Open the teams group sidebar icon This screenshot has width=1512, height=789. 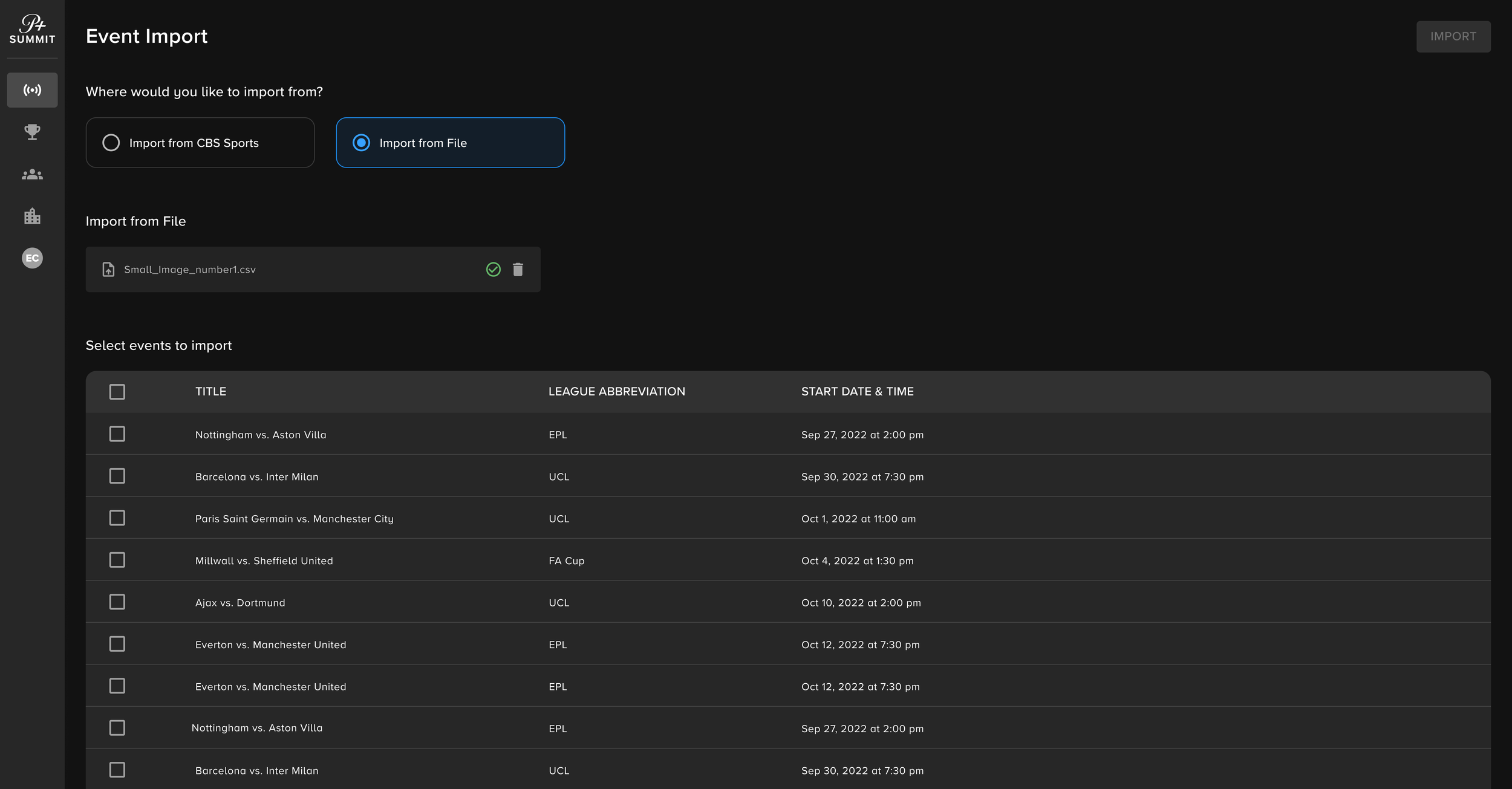[x=32, y=175]
